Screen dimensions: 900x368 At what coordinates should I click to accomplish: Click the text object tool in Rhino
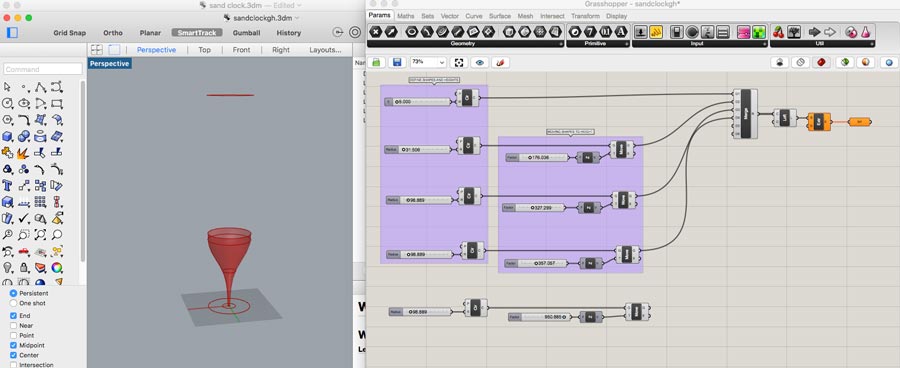click(7, 185)
